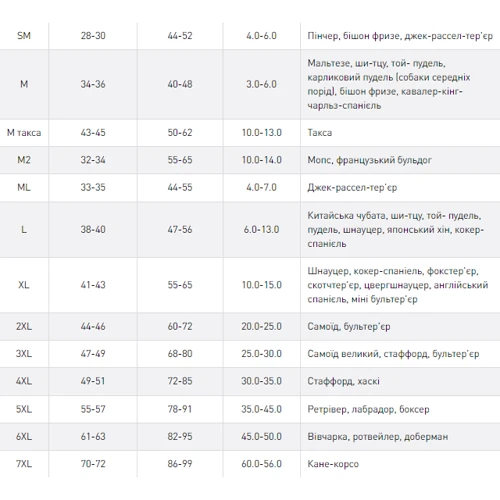This screenshot has width=500, height=500.
Task: Select the 50-62 value in Такса row
Action: coord(180,133)
